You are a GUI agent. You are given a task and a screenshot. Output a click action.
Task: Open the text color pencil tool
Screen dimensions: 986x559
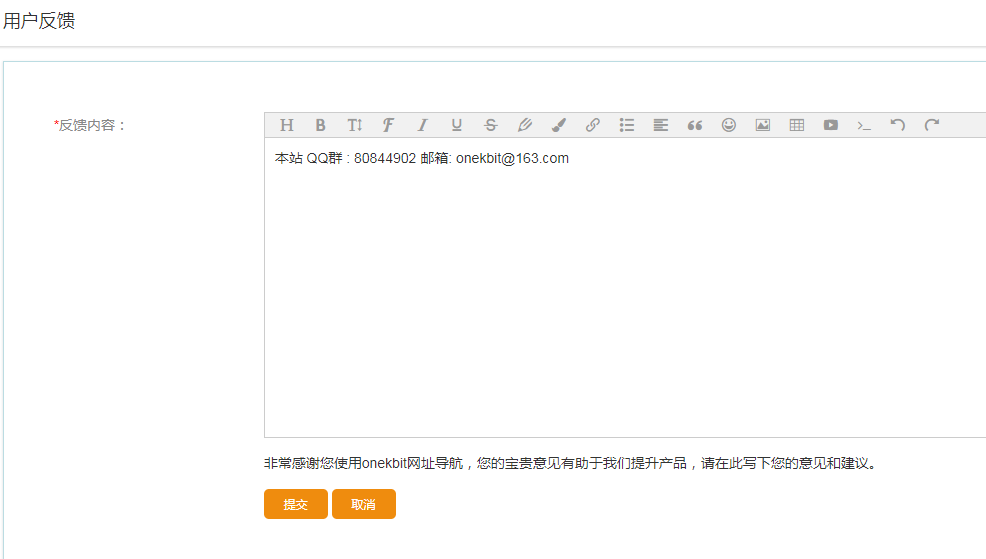[x=524, y=125]
